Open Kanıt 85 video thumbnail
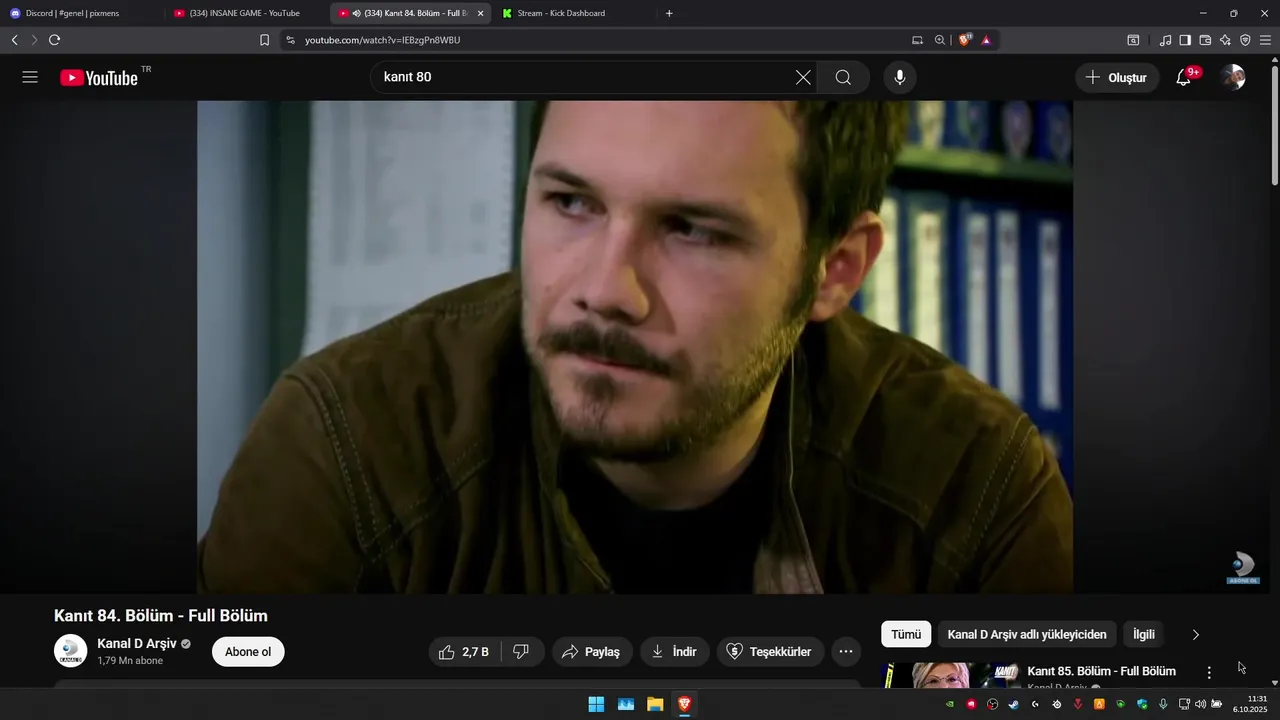This screenshot has width=1280, height=720. pyautogui.click(x=951, y=676)
